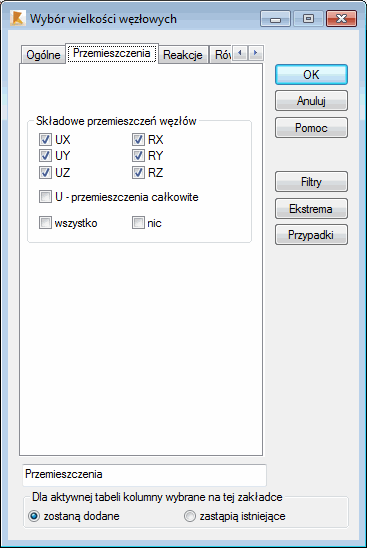Enable U - przemieszczenia całkowite checkbox
Viewport: 367px width, 548px height.
45,197
